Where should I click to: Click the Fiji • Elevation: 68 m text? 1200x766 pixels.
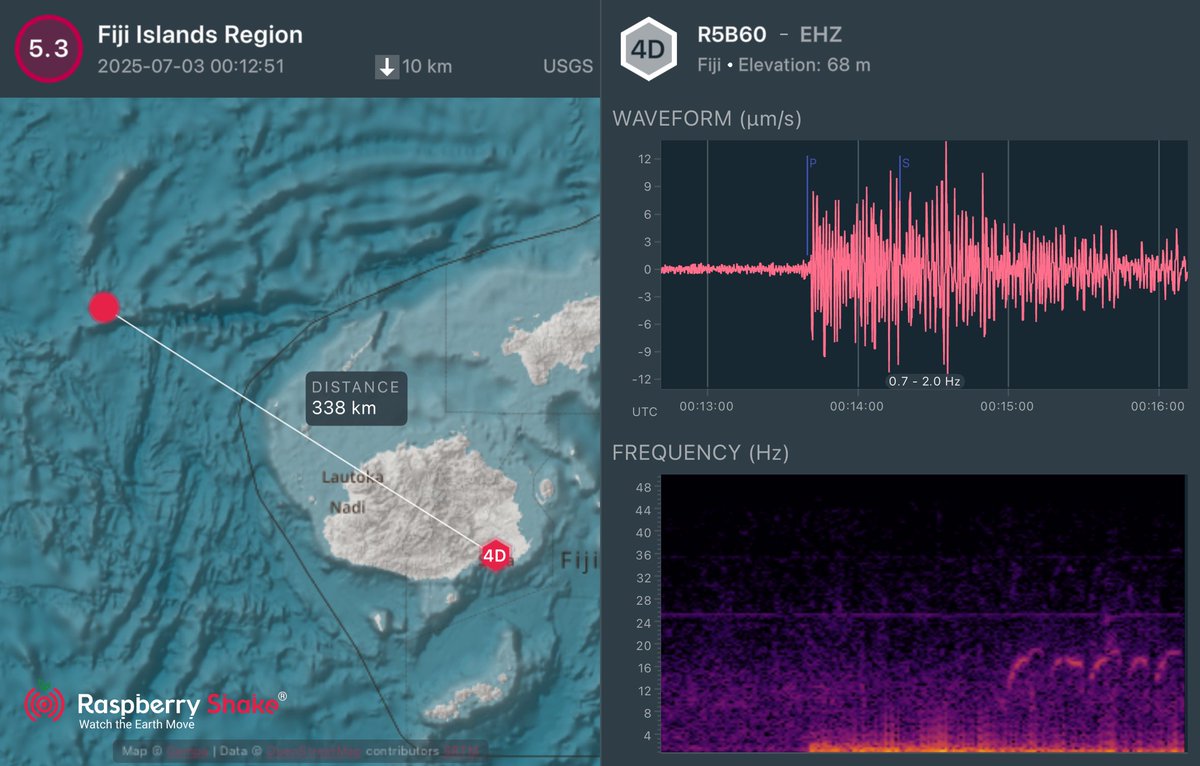click(784, 66)
